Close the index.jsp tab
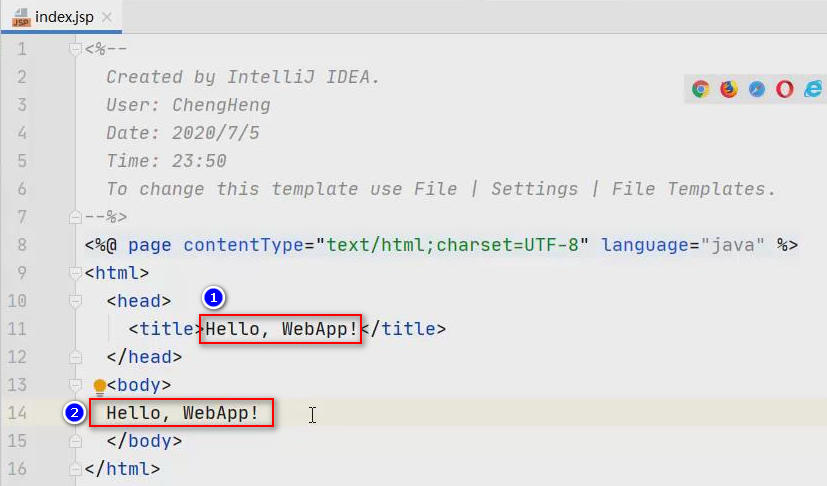Image resolution: width=827 pixels, height=486 pixels. pyautogui.click(x=107, y=17)
